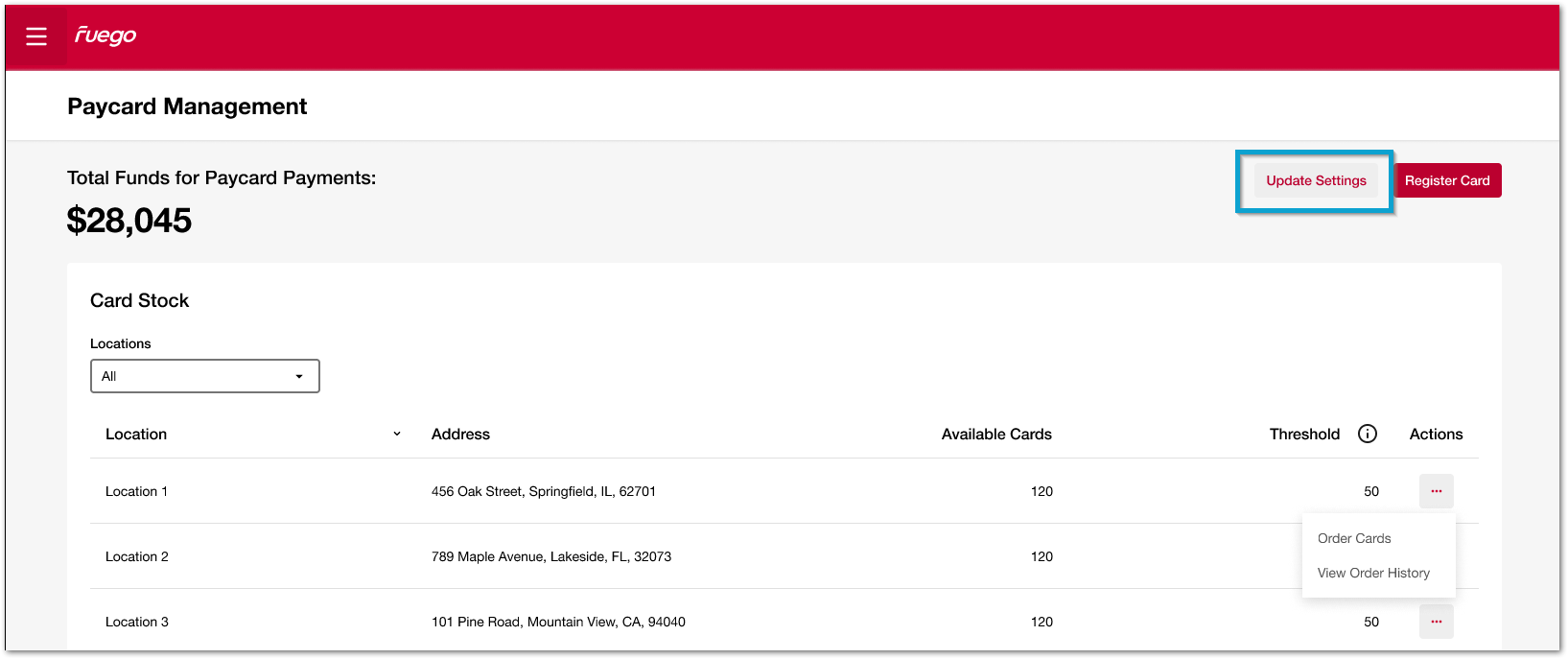Open the hamburger navigation menu

click(36, 36)
